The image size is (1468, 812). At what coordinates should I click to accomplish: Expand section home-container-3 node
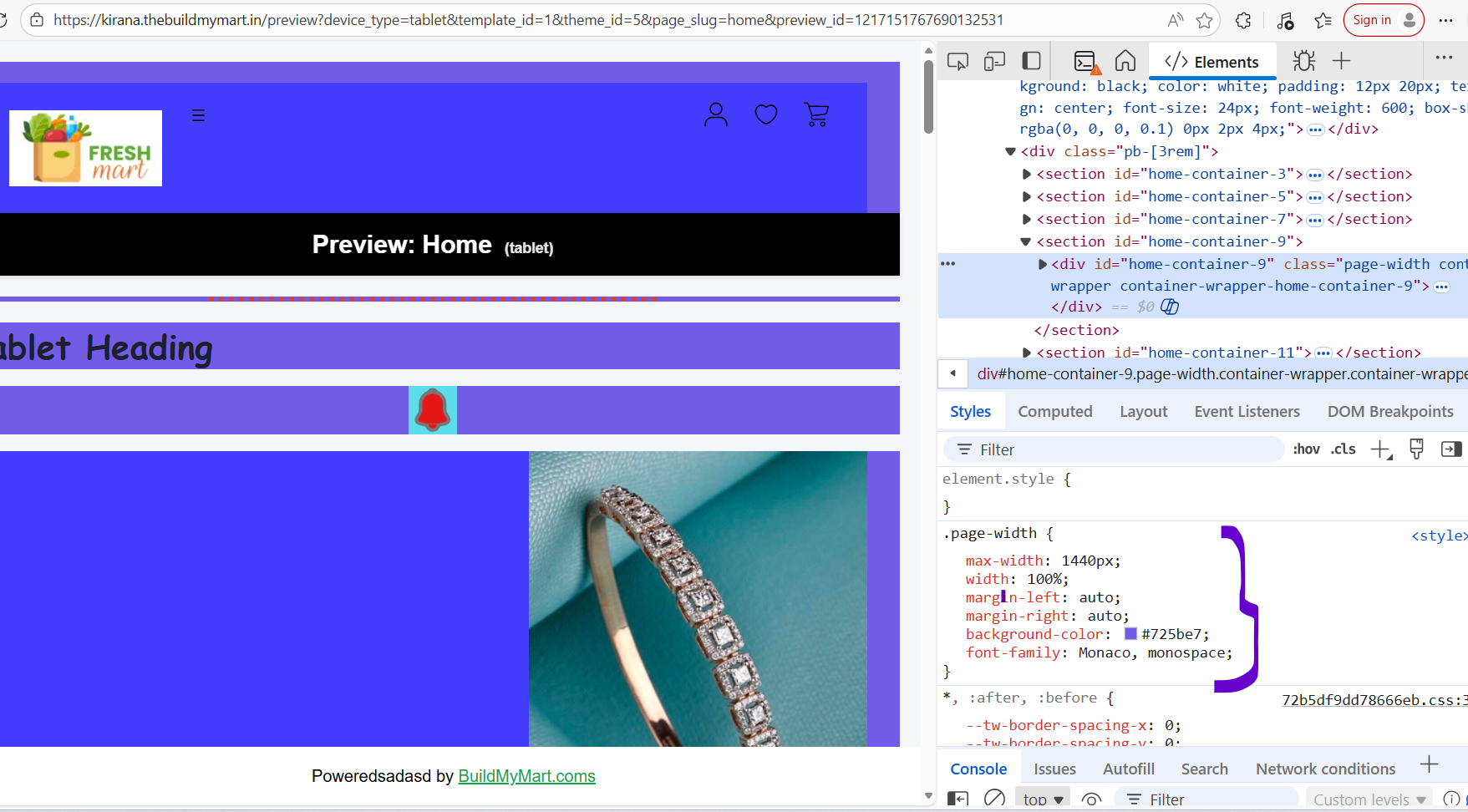point(1026,174)
